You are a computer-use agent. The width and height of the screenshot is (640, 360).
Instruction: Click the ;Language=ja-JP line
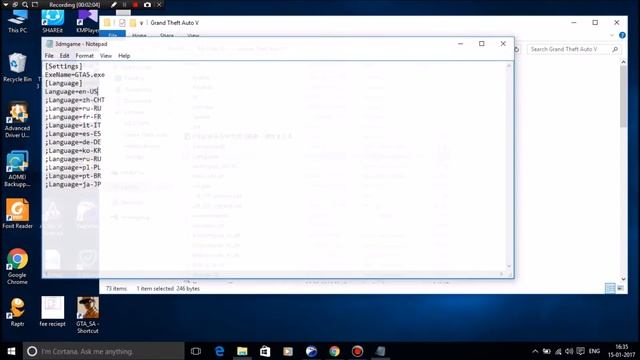pyautogui.click(x=73, y=184)
